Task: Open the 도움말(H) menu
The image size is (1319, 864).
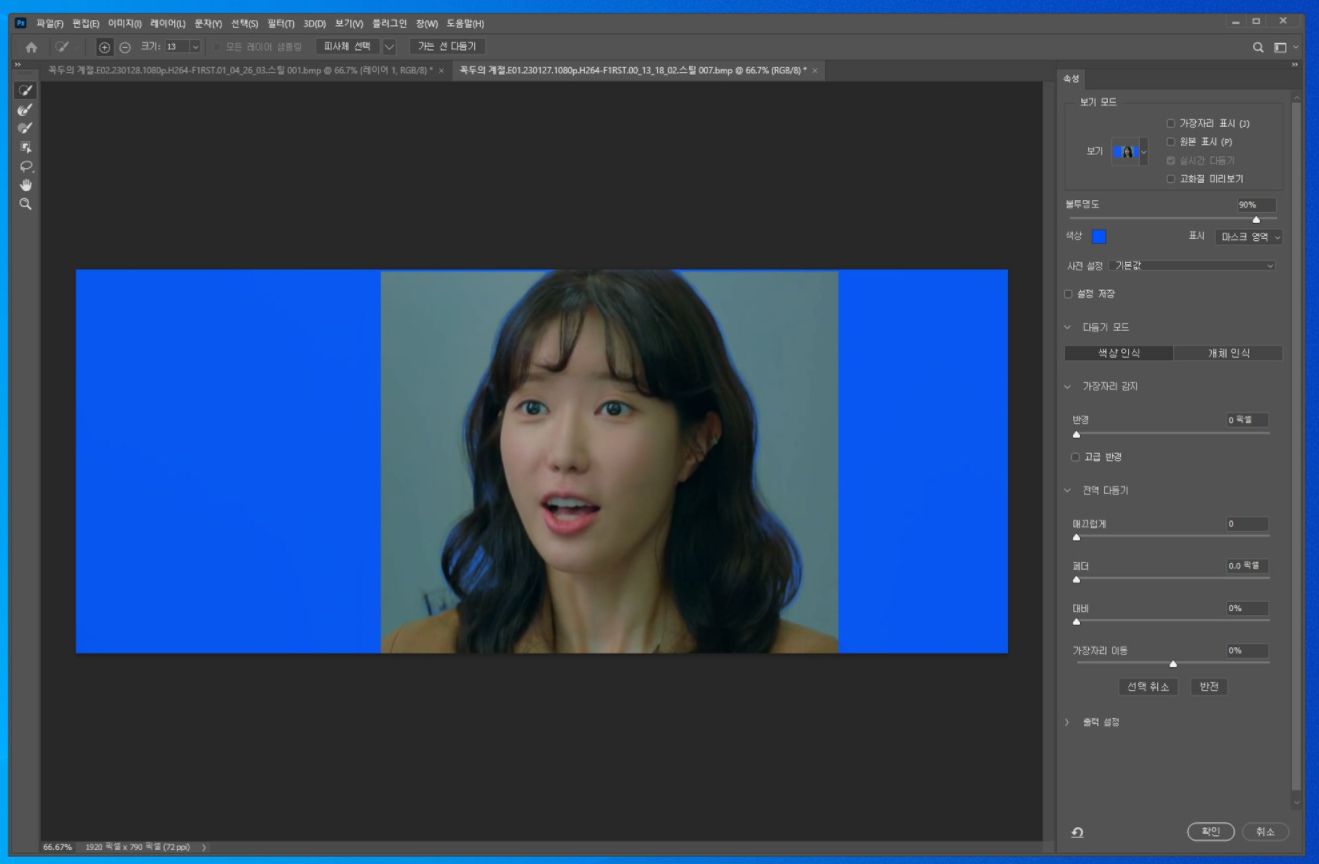Action: (465, 23)
